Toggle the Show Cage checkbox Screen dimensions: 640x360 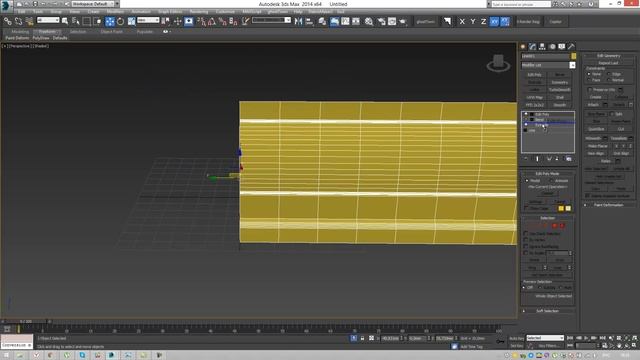click(x=527, y=208)
